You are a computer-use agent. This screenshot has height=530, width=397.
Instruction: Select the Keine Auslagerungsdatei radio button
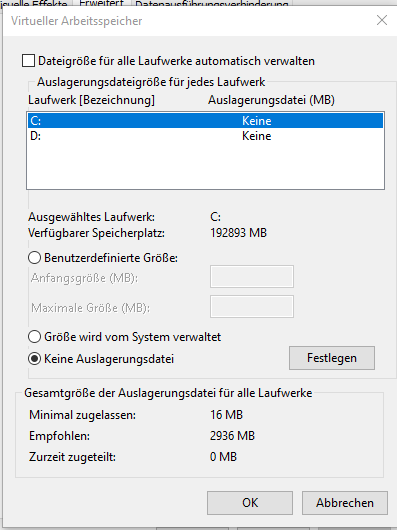tap(34, 359)
